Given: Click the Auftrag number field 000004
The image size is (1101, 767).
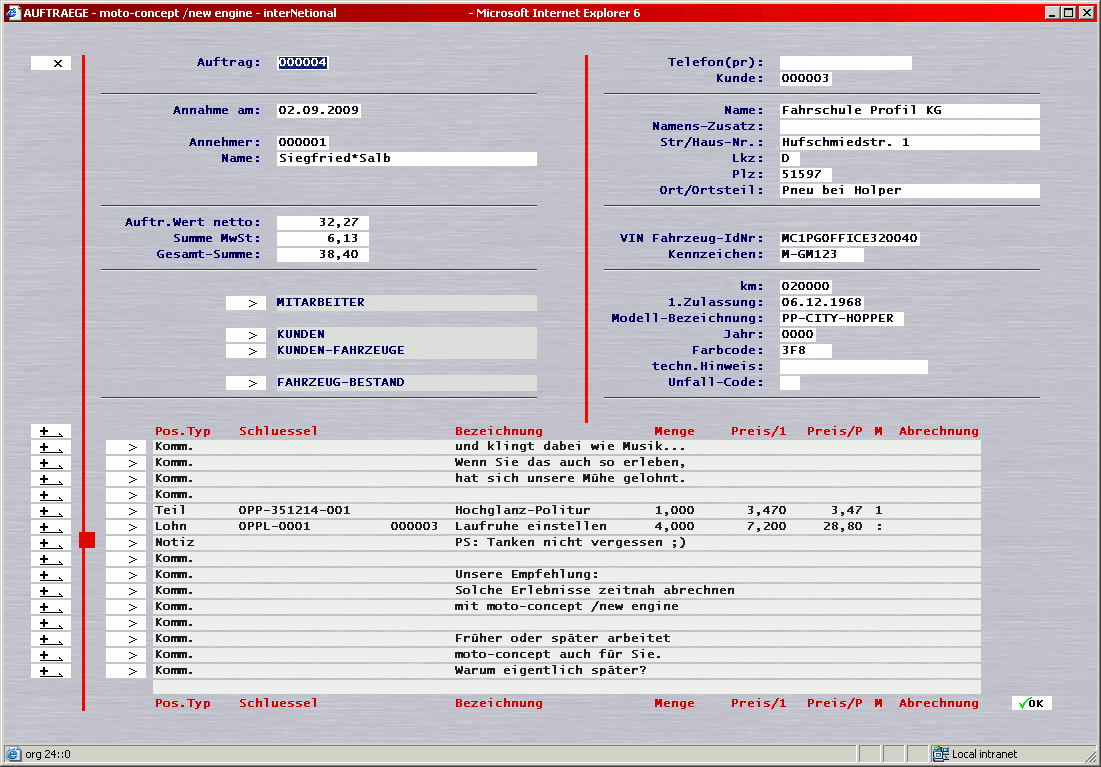Looking at the screenshot, I should click(x=303, y=62).
